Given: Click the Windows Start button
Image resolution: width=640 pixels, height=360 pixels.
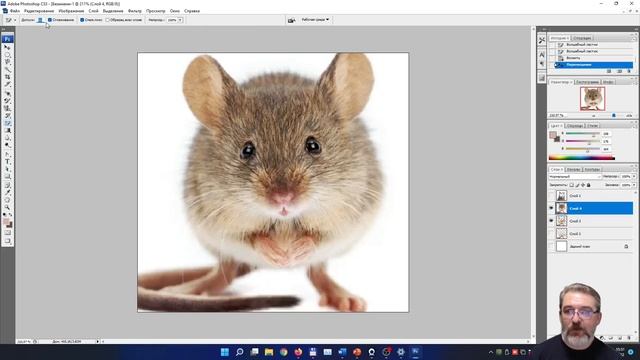Looking at the screenshot, I should point(224,352).
